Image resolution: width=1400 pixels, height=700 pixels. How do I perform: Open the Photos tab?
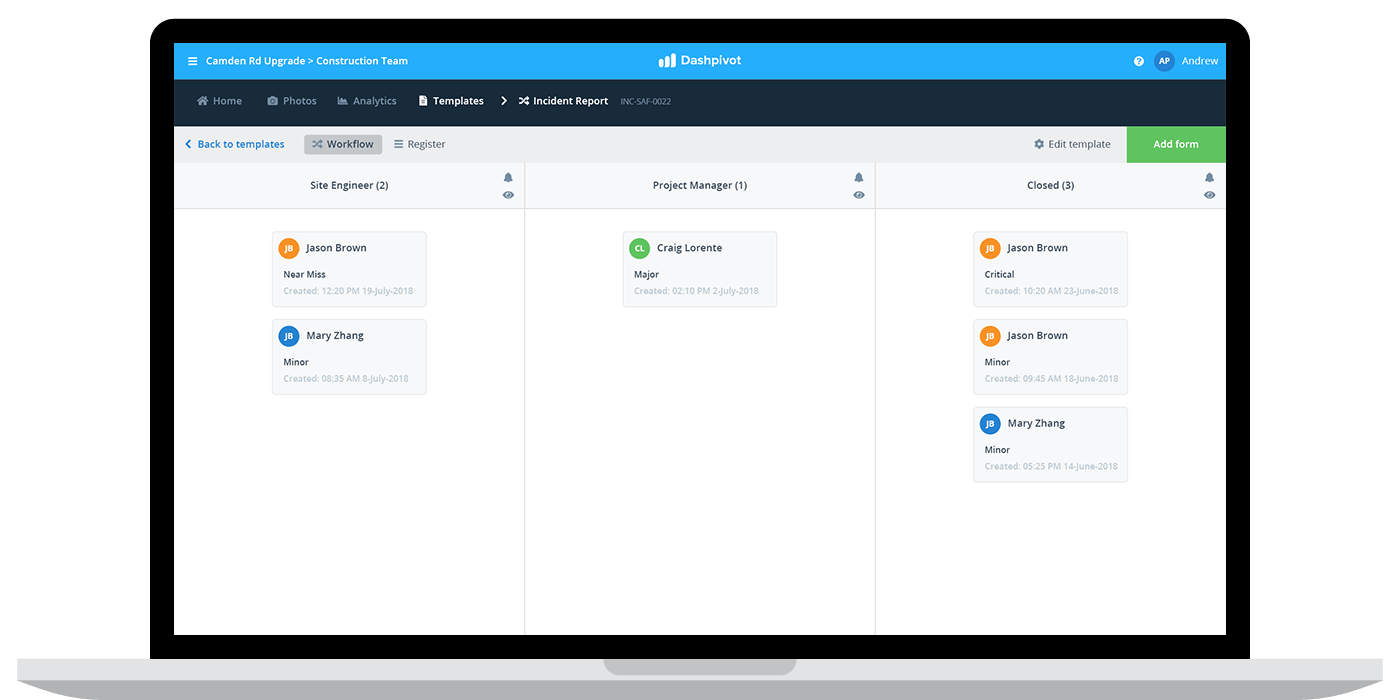[x=292, y=101]
